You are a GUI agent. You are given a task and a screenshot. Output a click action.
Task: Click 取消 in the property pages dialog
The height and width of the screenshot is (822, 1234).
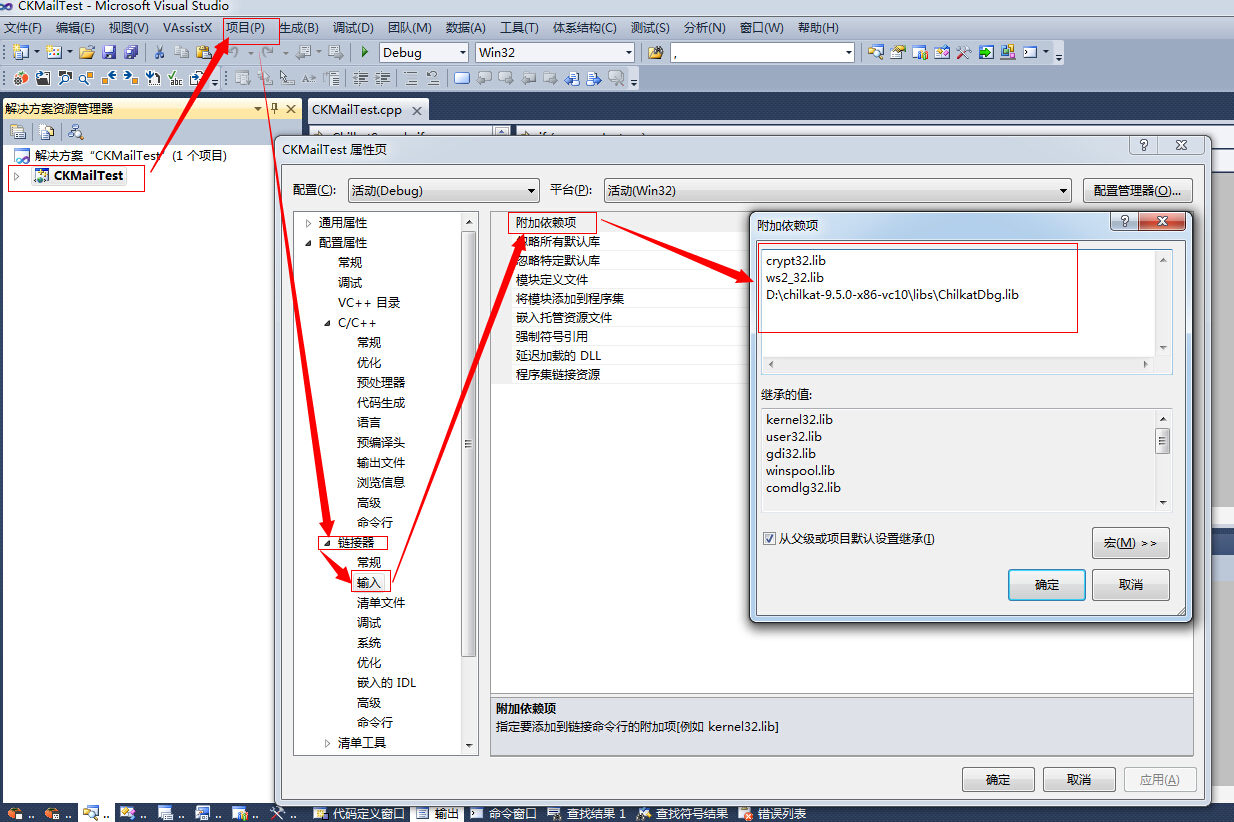1079,780
